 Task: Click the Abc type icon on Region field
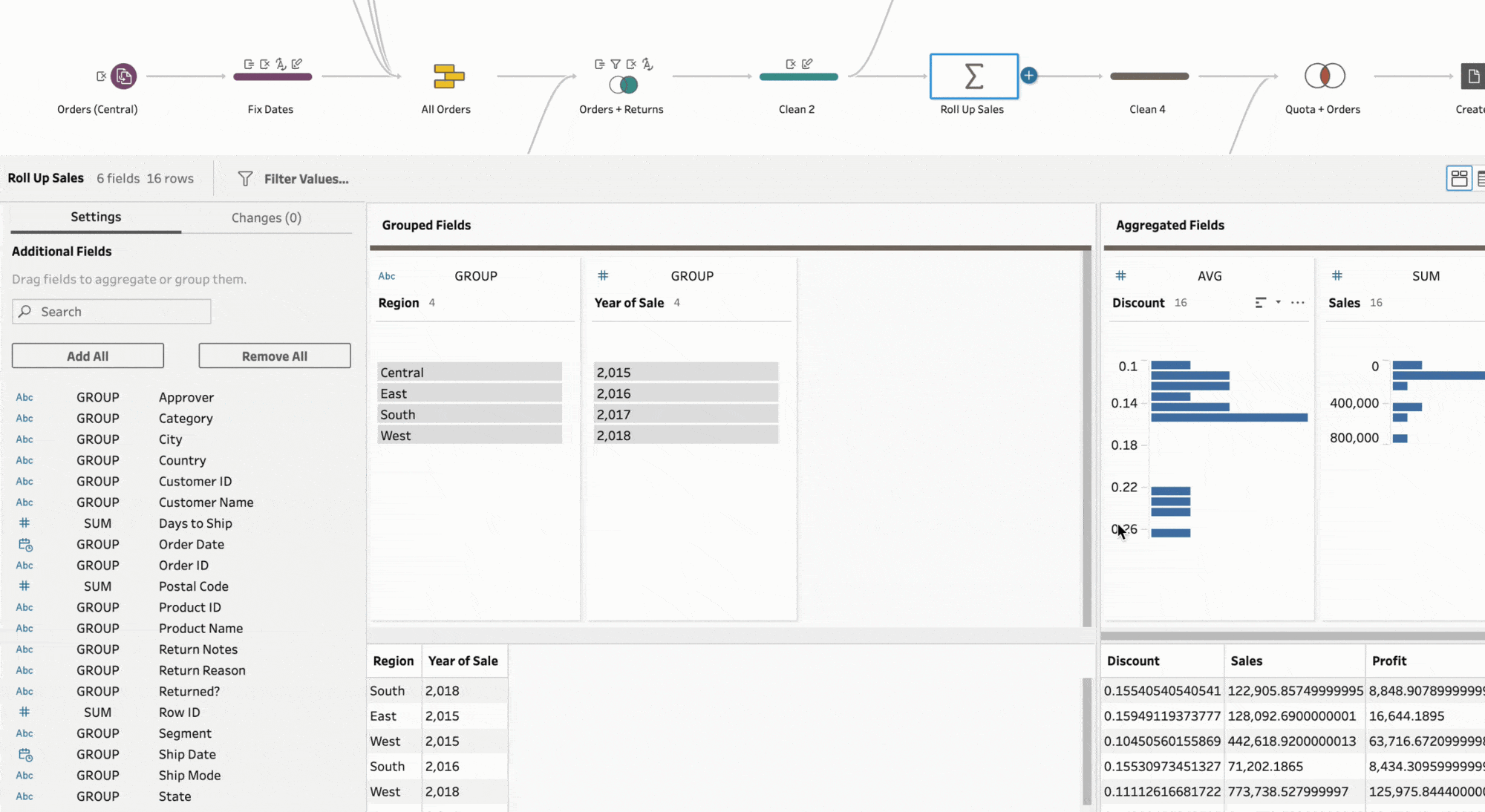point(387,276)
